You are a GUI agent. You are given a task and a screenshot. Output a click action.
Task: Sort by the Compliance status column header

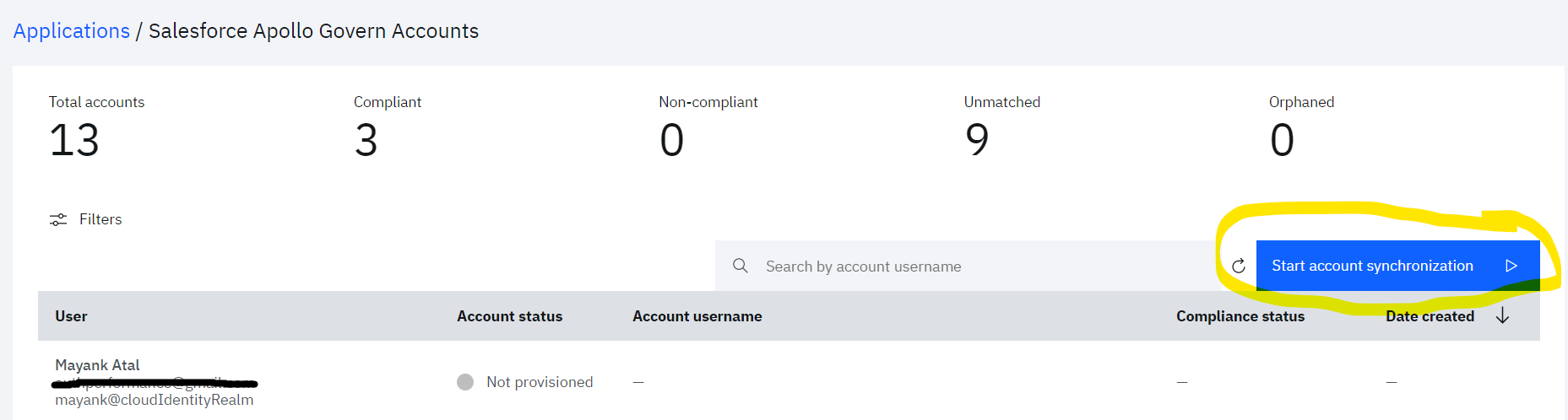pos(1240,316)
